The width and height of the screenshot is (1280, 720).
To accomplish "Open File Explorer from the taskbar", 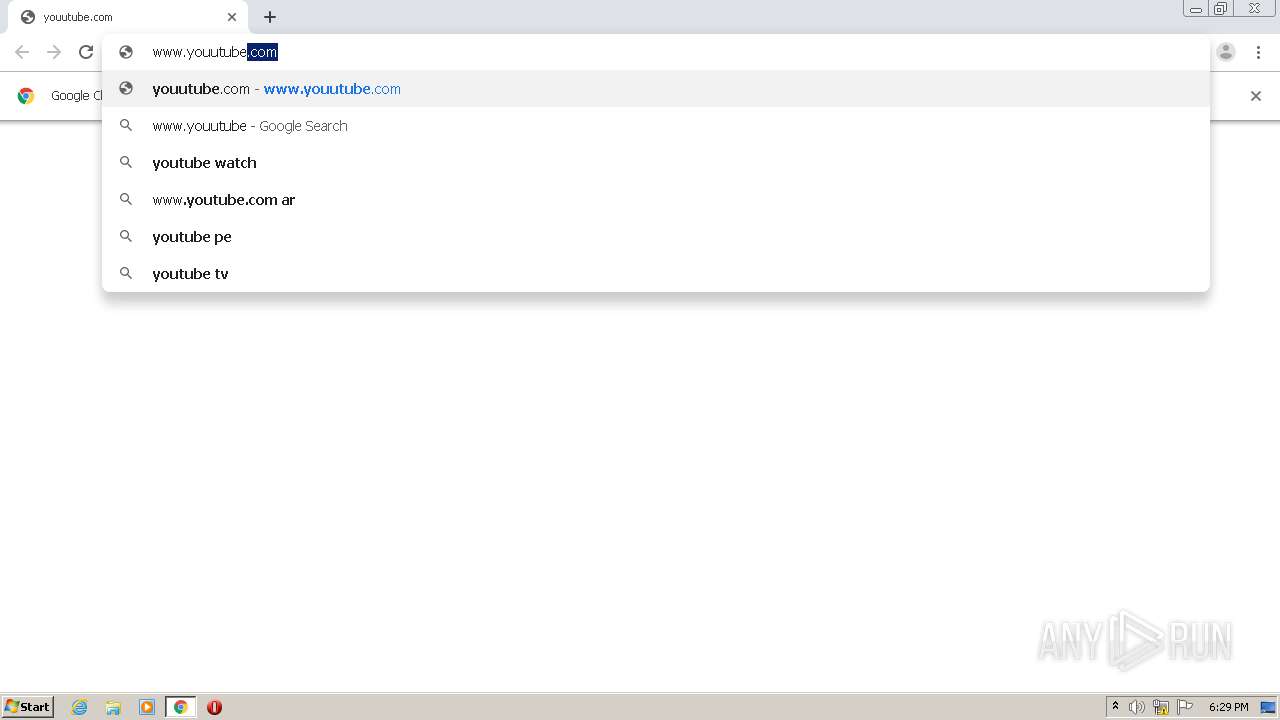I will click(x=113, y=707).
